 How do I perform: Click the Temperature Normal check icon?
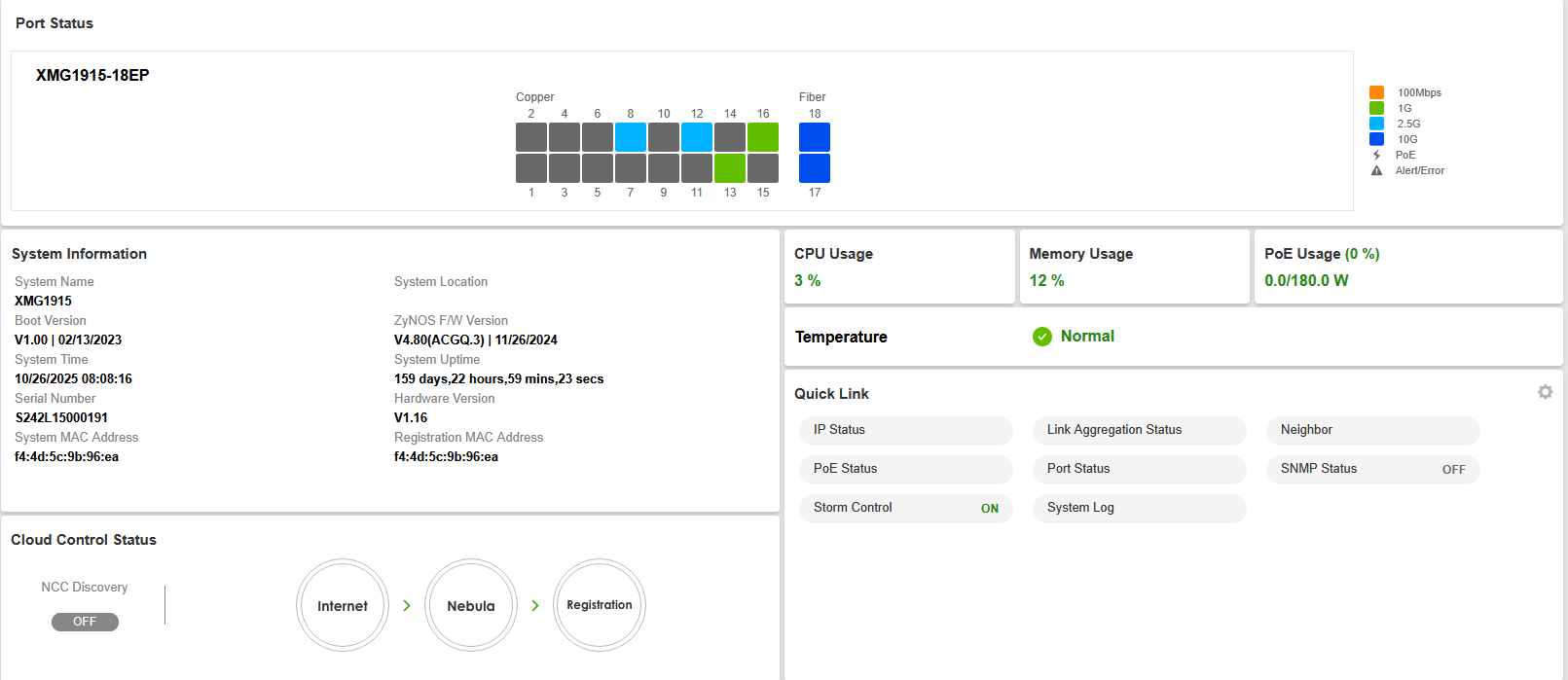(x=1042, y=337)
